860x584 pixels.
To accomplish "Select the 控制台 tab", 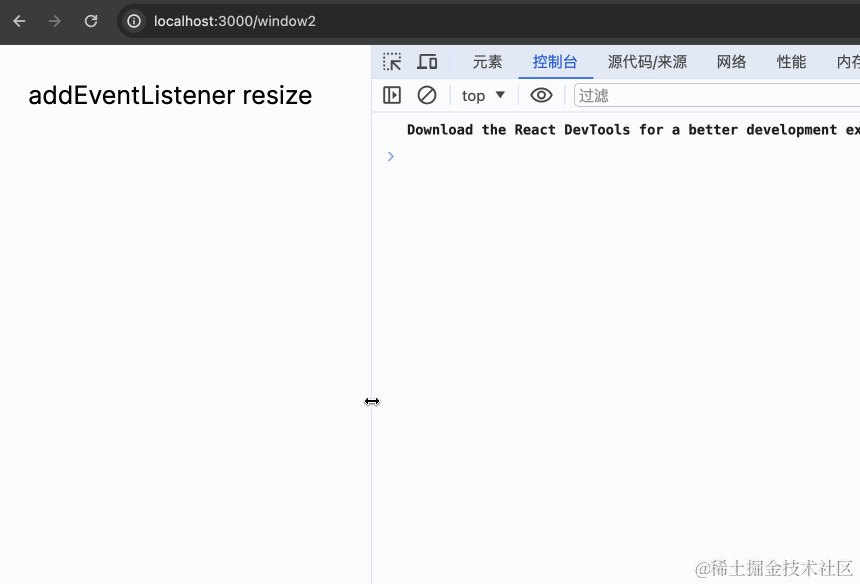I will [x=555, y=62].
